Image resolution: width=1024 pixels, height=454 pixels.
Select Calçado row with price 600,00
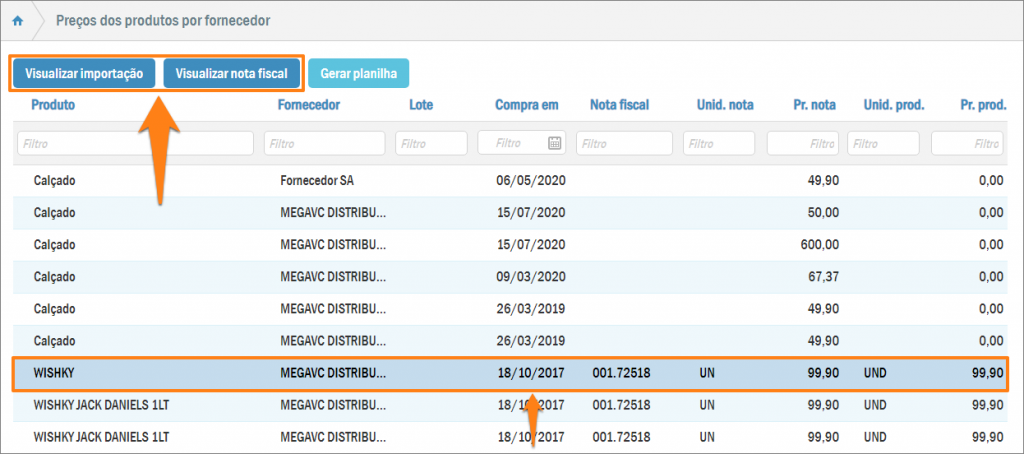tap(510, 244)
